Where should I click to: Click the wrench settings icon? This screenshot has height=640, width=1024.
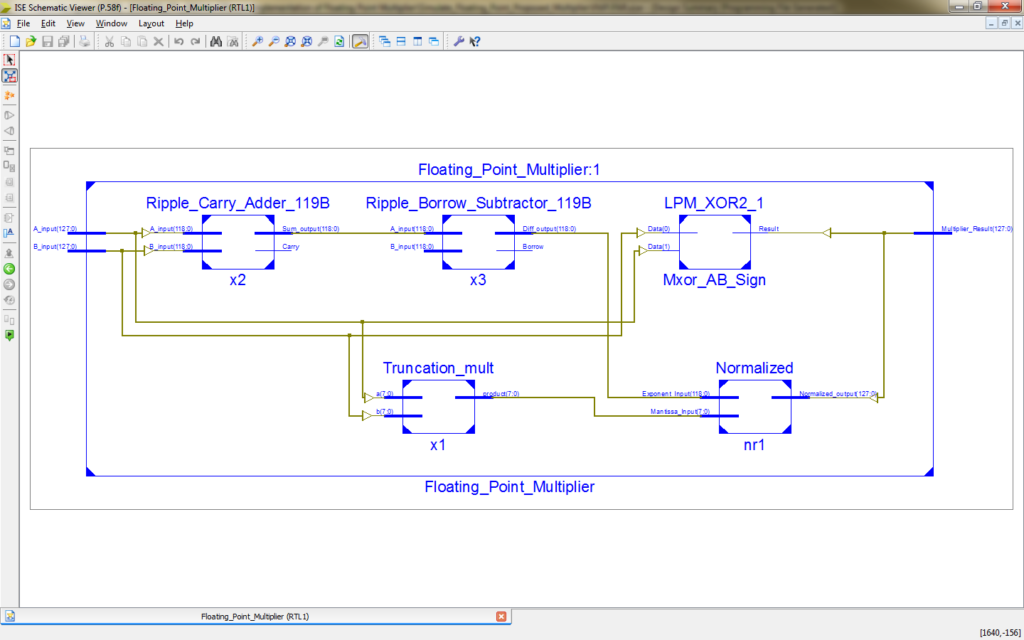[459, 42]
